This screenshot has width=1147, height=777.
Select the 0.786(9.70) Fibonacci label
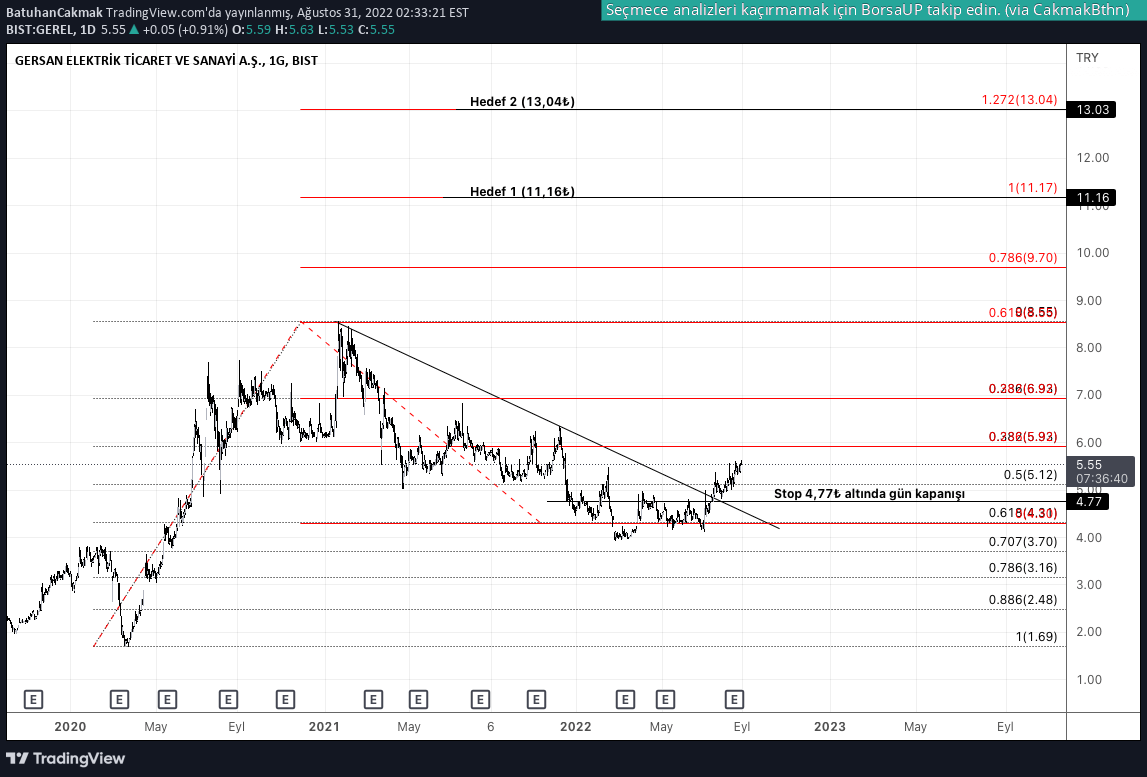tap(1023, 258)
